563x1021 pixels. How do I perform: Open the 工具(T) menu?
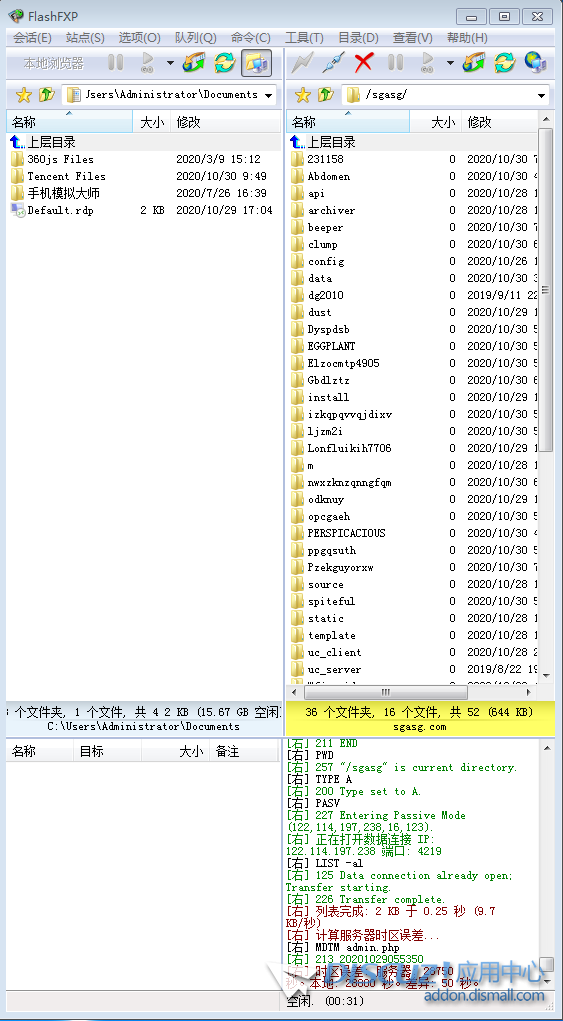coord(304,38)
